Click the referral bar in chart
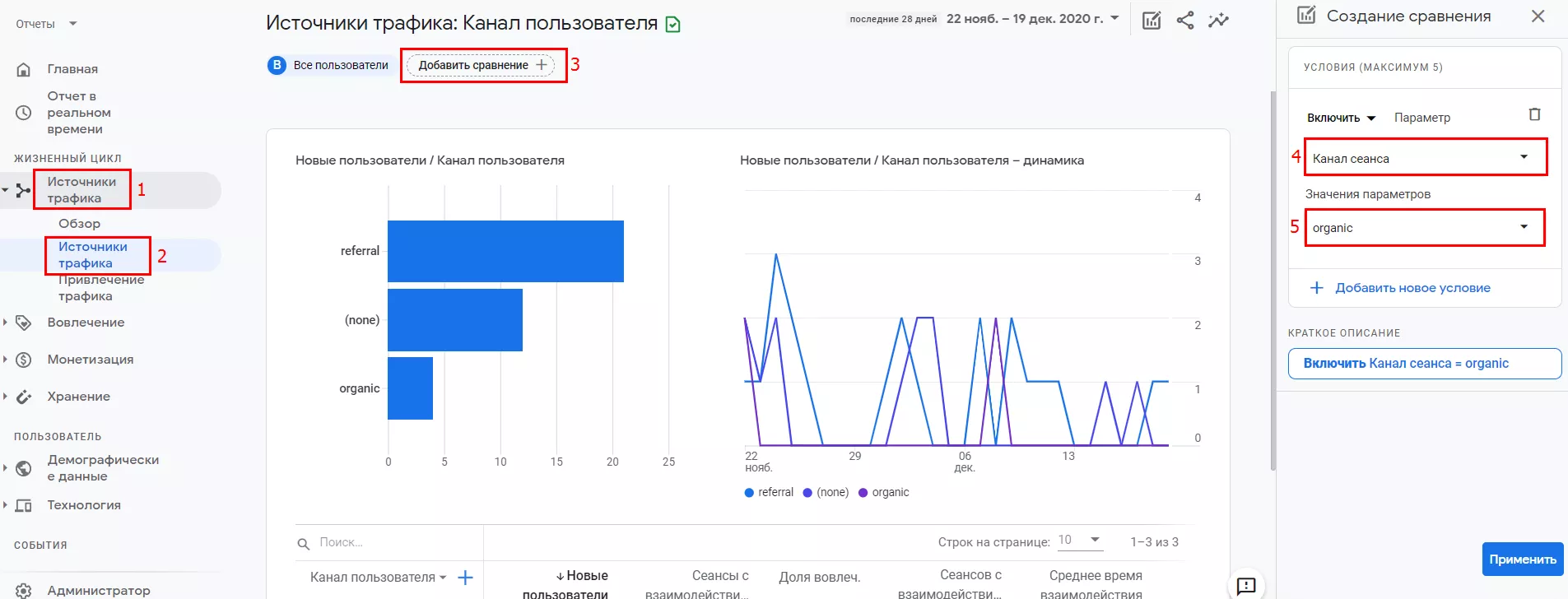Image resolution: width=1568 pixels, height=599 pixels. point(505,251)
